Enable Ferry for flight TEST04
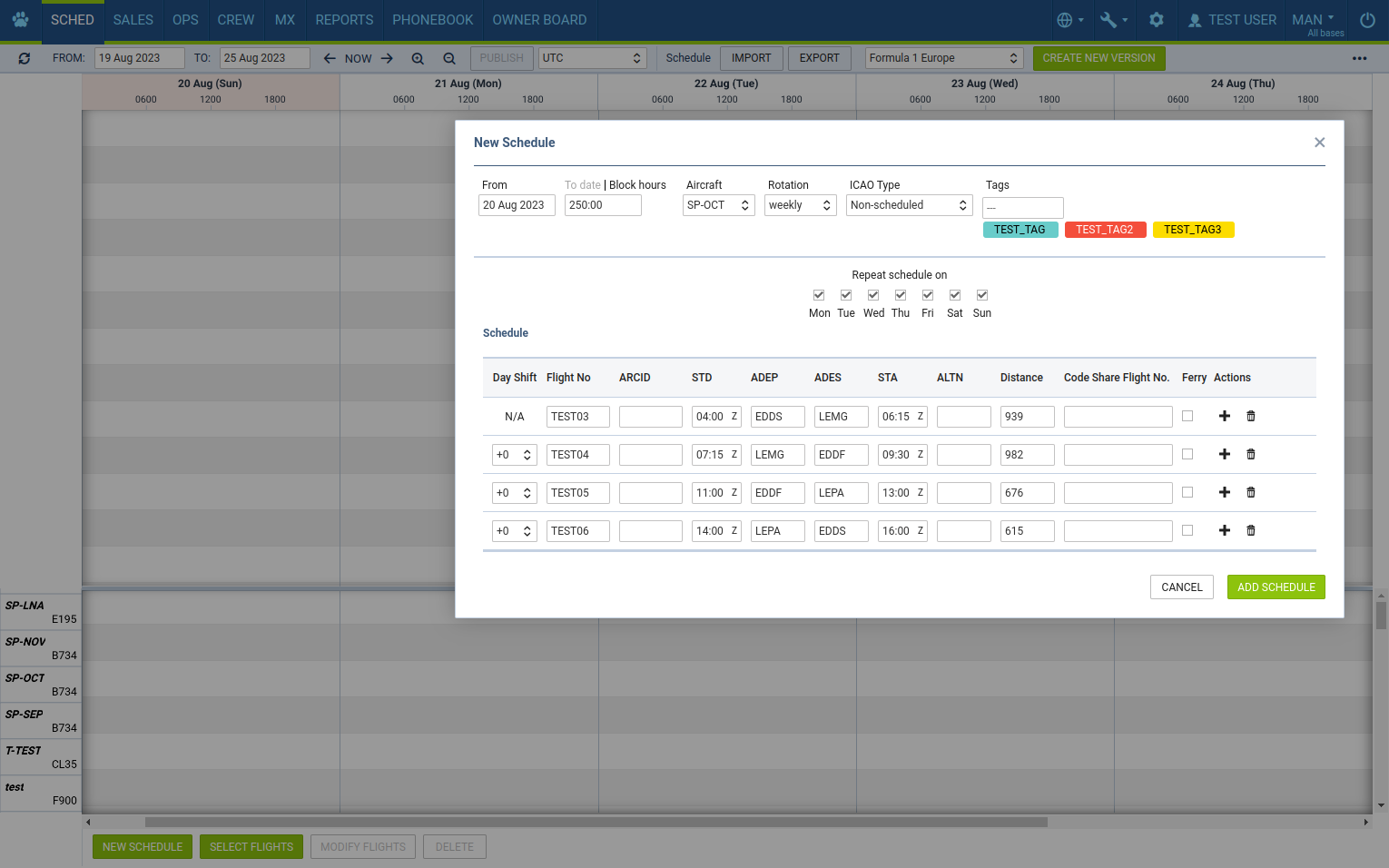Image resolution: width=1389 pixels, height=868 pixels. [x=1187, y=454]
